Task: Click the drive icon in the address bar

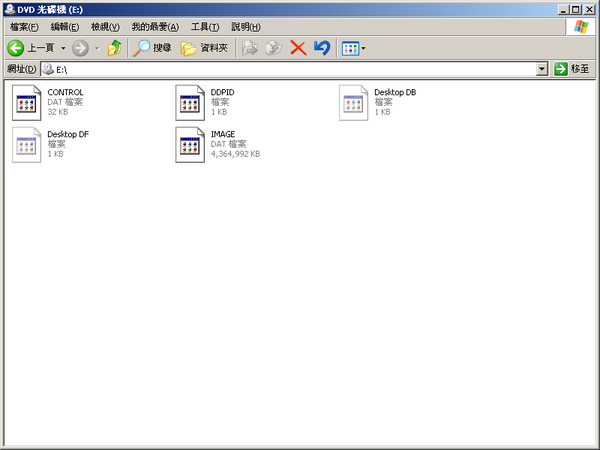Action: (x=48, y=69)
